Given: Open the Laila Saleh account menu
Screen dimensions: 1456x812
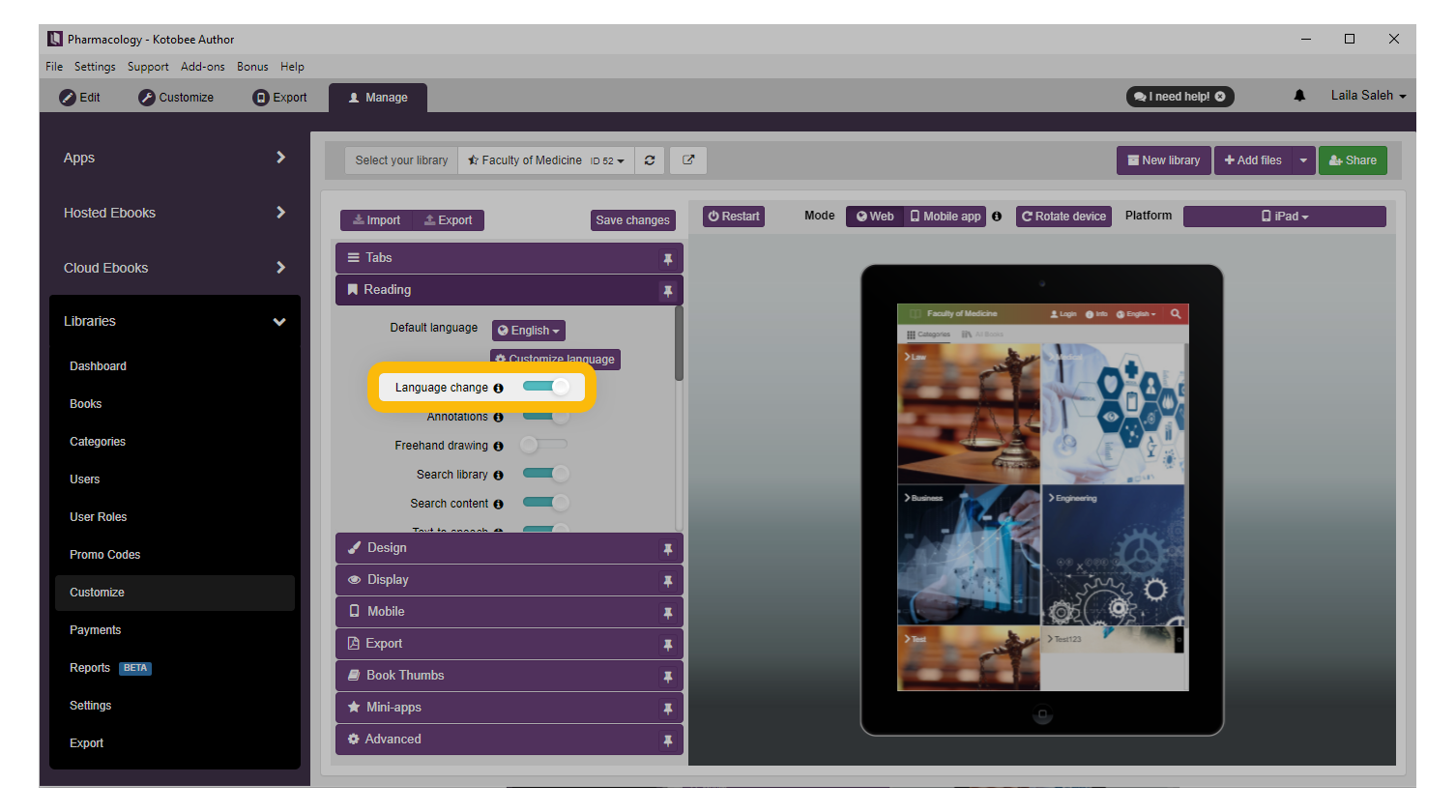Looking at the screenshot, I should coord(1368,96).
